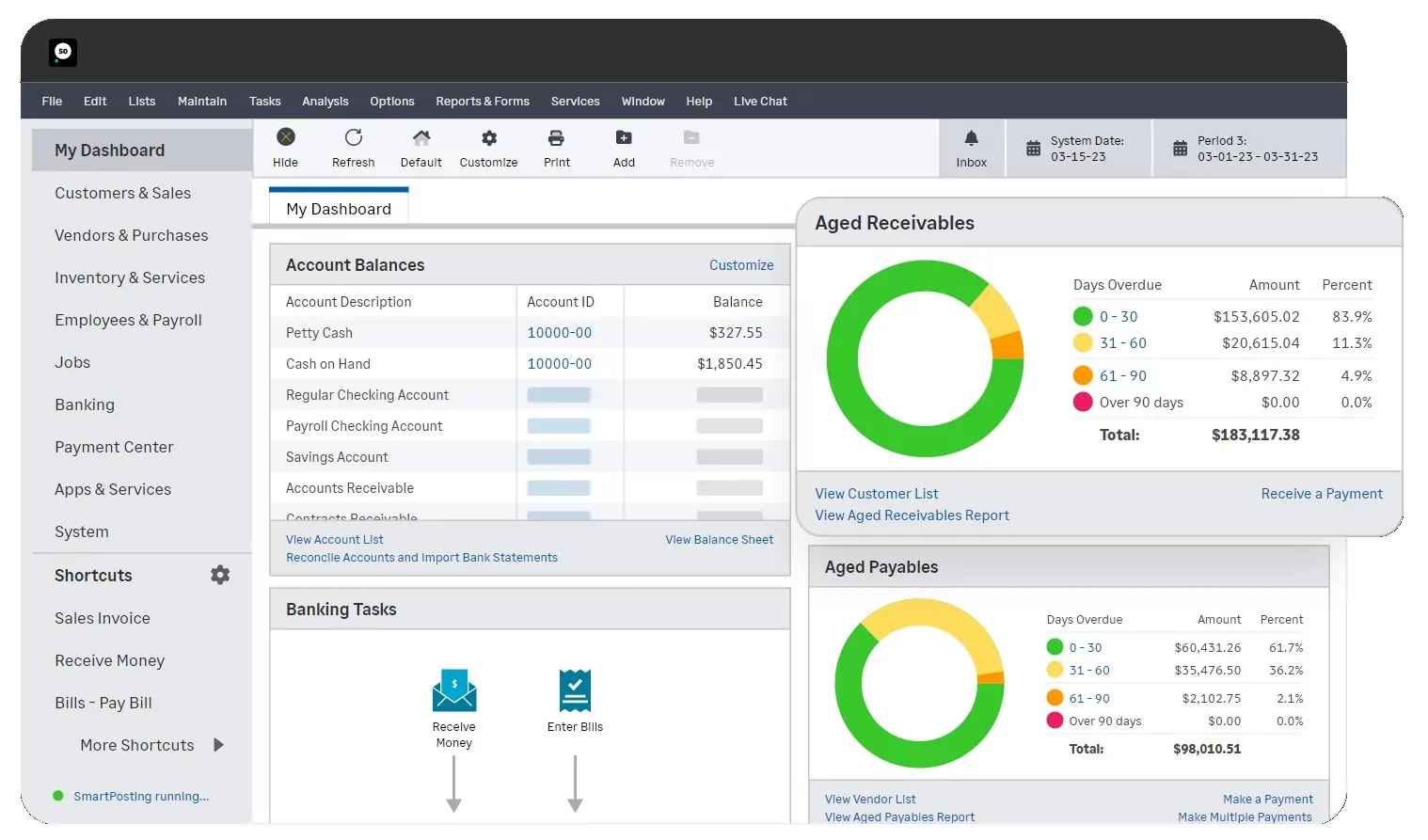
Task: Open the Maintain menu
Action: [x=201, y=102]
